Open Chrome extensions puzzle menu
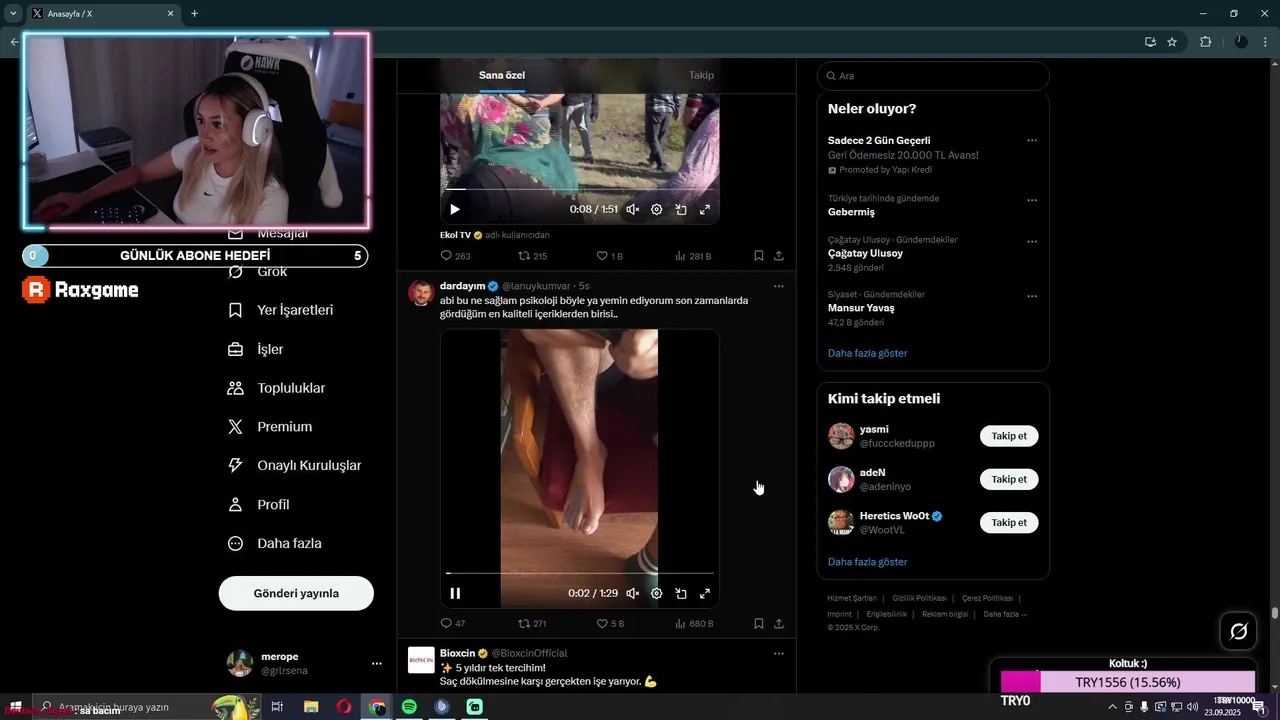This screenshot has height=720, width=1280. 1205,41
